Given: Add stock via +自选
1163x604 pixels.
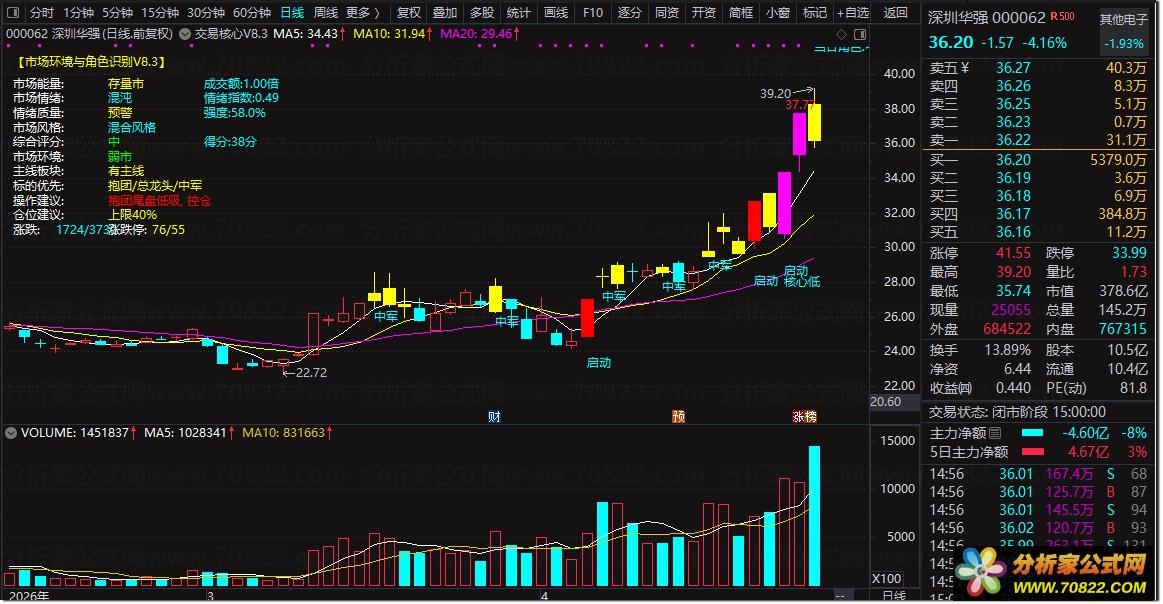Looking at the screenshot, I should tap(853, 13).
